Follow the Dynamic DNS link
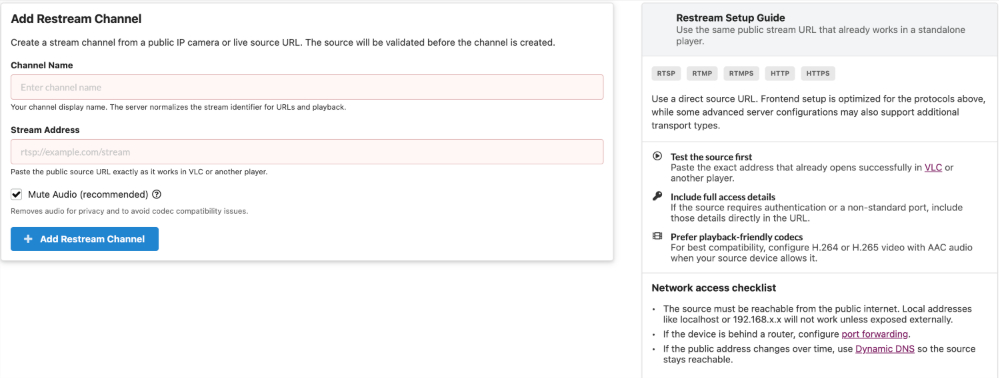The height and width of the screenshot is (378, 999). [x=885, y=349]
